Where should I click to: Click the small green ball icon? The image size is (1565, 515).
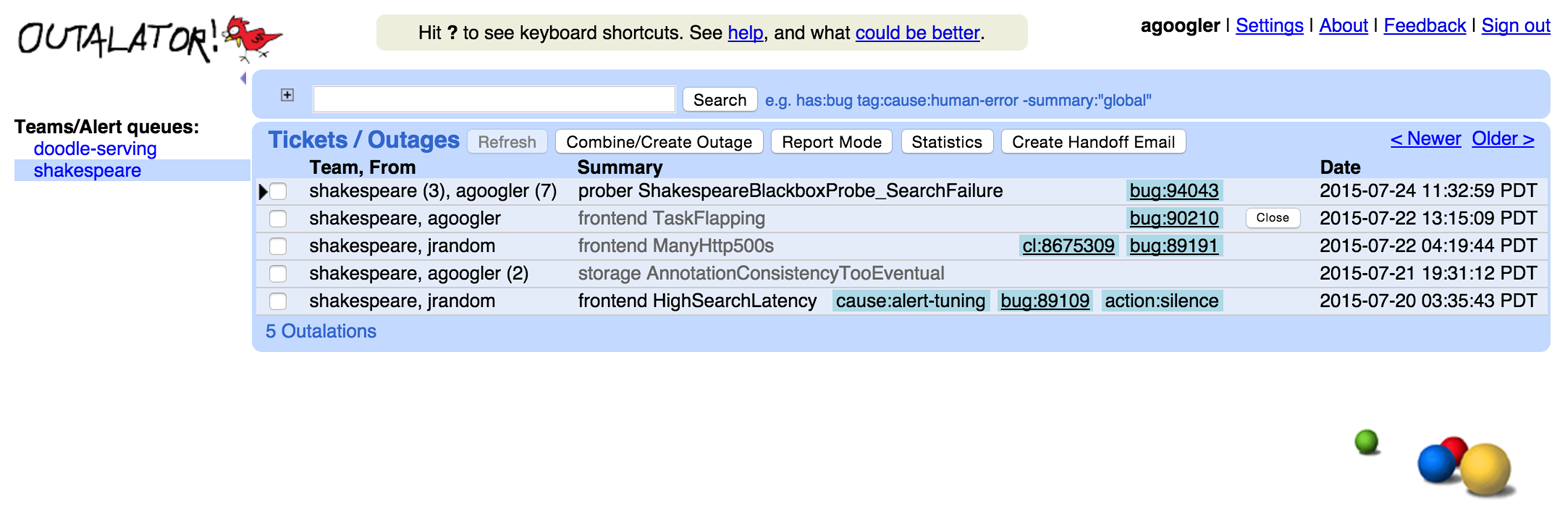pyautogui.click(x=1366, y=441)
